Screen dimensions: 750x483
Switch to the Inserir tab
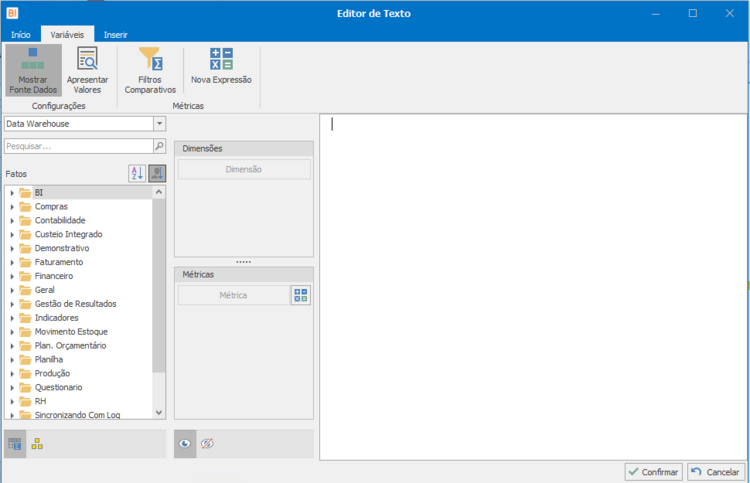(x=116, y=35)
